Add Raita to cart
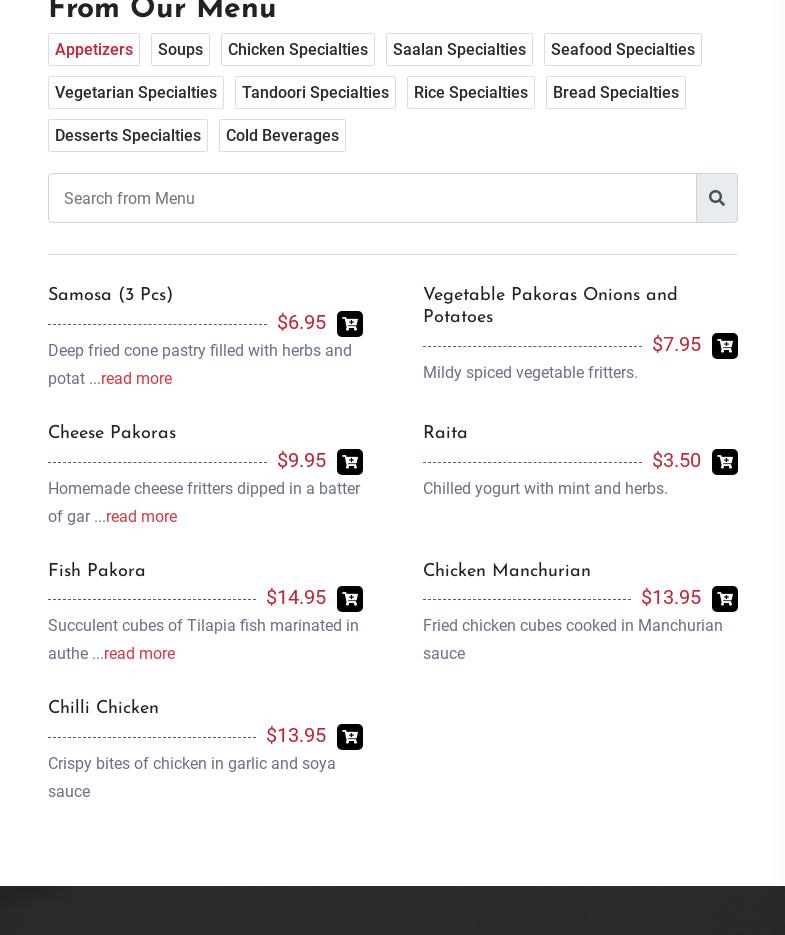This screenshot has height=935, width=785. (725, 462)
